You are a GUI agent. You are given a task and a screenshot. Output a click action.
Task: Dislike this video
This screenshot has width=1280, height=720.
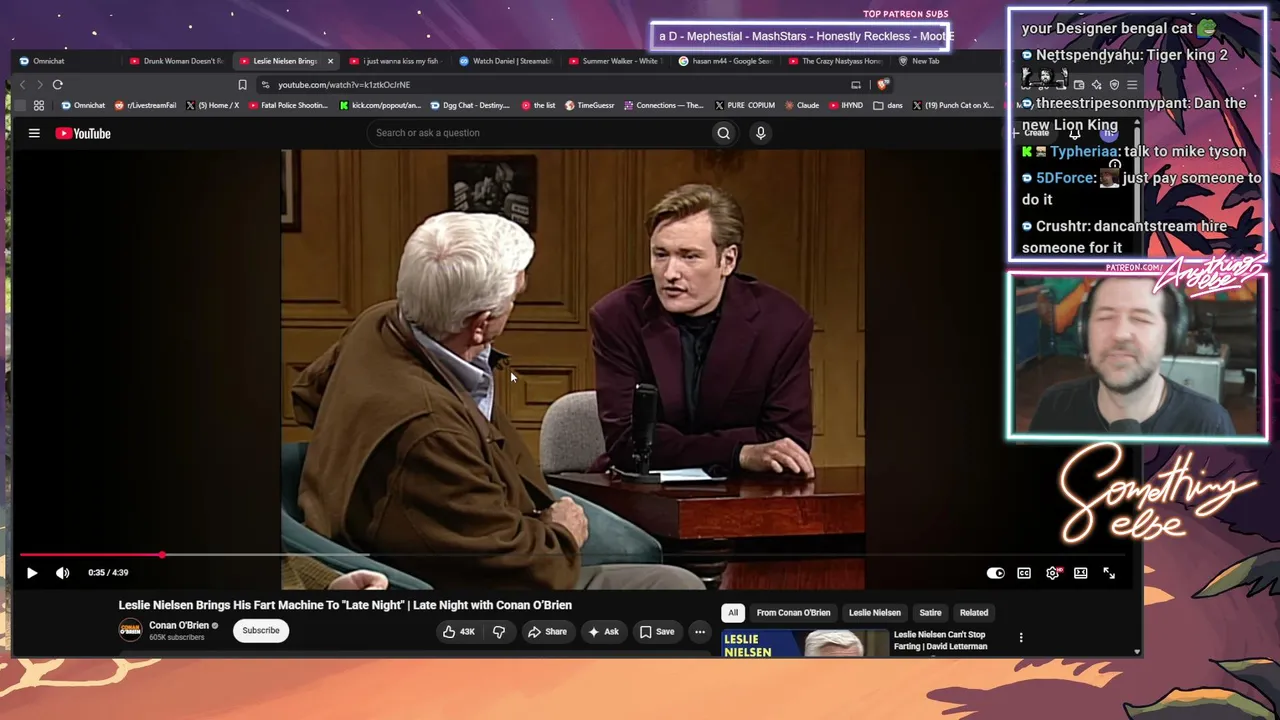(499, 632)
